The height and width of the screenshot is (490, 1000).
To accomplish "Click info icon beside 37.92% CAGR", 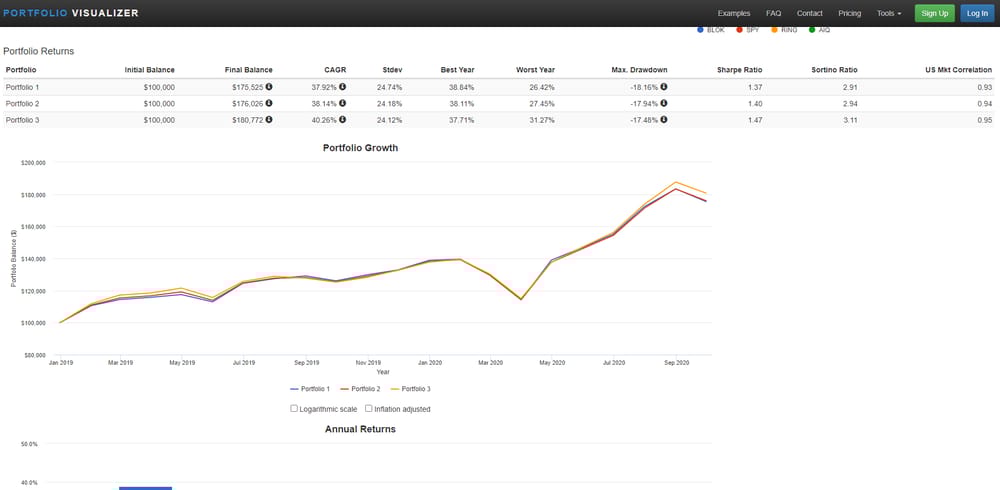I will tap(342, 87).
